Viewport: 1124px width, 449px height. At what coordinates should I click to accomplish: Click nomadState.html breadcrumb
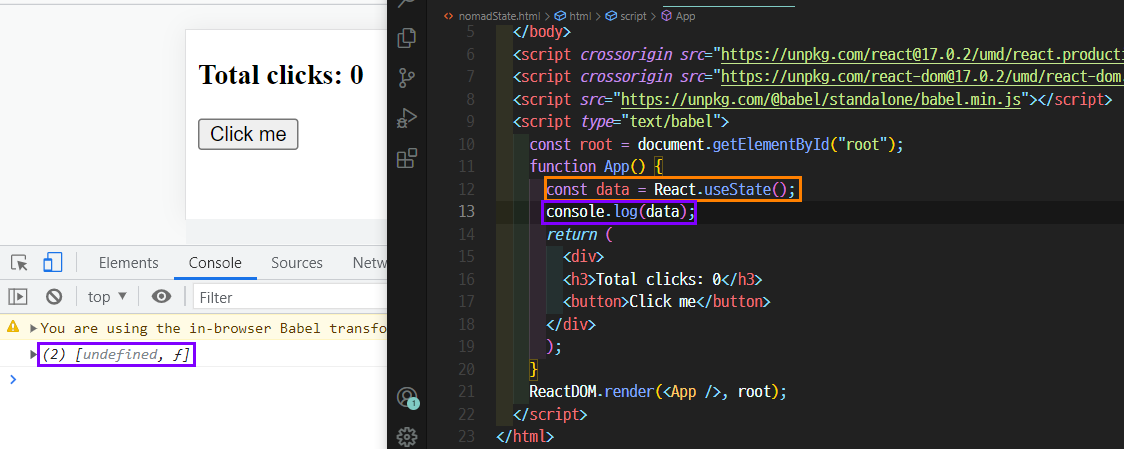[498, 16]
